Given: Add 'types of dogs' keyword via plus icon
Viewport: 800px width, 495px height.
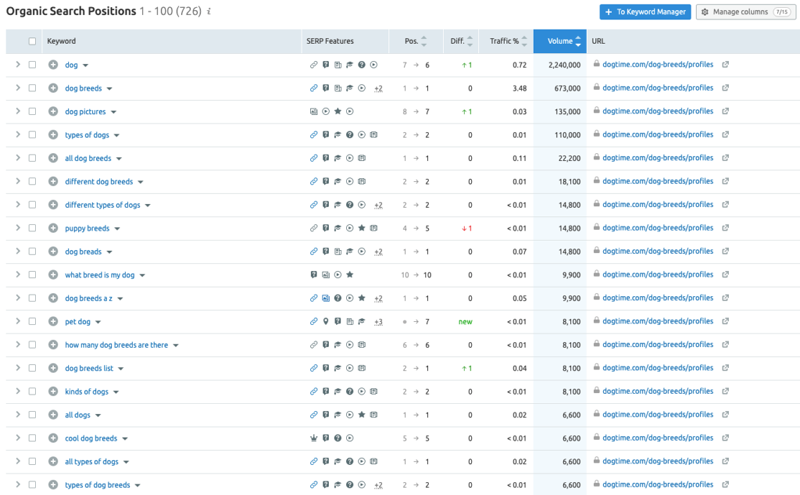Looking at the screenshot, I should click(53, 135).
